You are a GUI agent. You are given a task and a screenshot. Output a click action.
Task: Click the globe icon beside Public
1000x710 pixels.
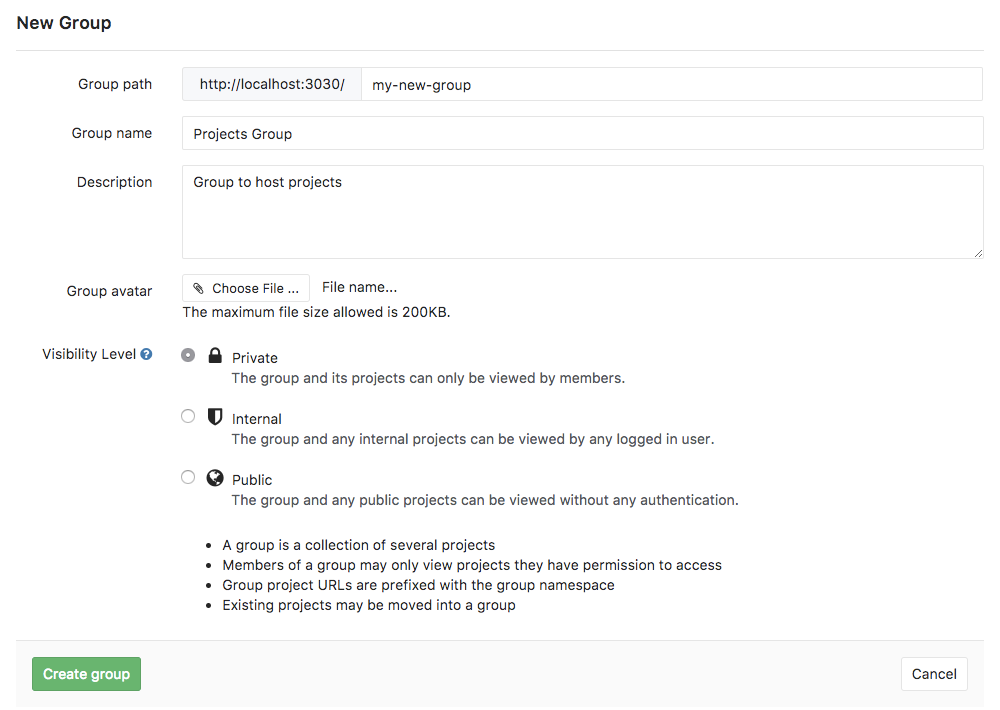point(215,478)
